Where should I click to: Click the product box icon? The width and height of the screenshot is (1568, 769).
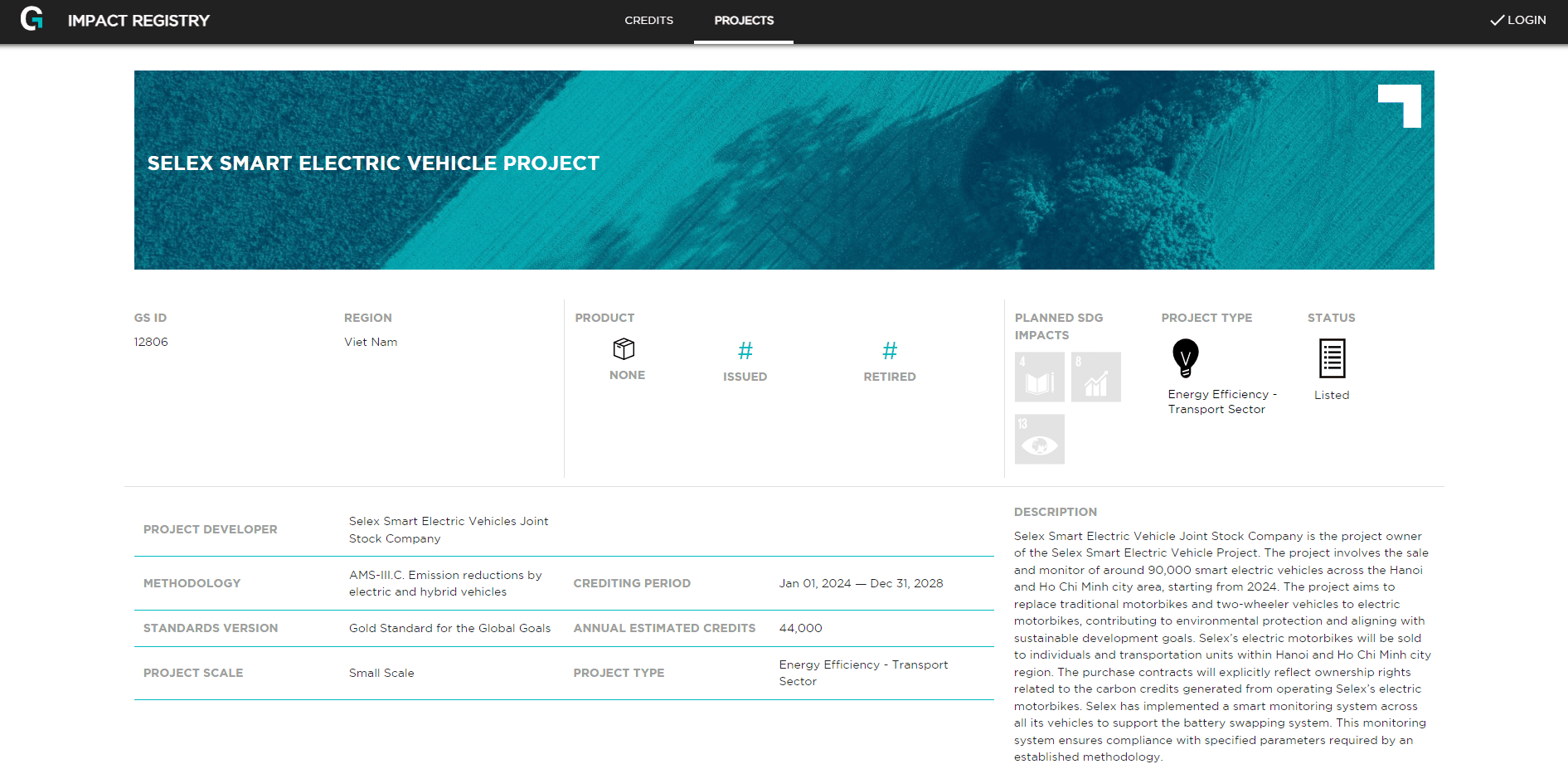point(624,349)
